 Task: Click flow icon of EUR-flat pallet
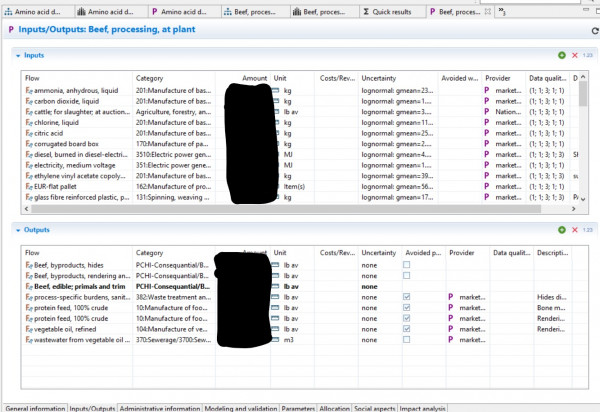(29, 187)
